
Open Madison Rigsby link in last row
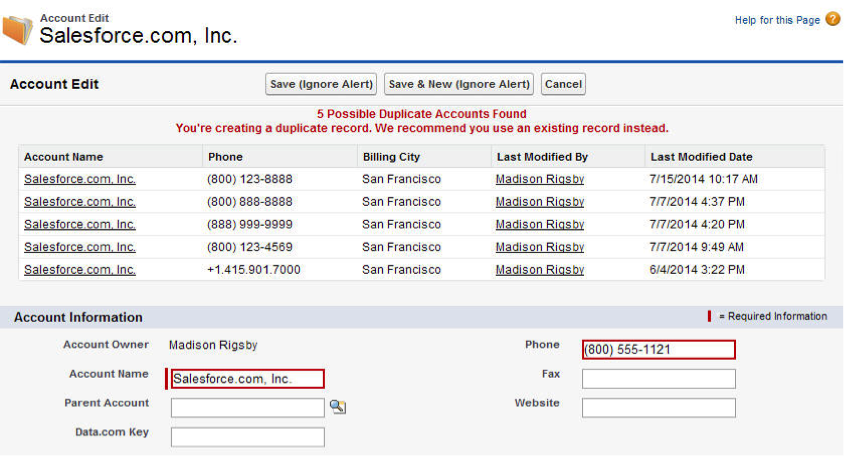tap(539, 270)
